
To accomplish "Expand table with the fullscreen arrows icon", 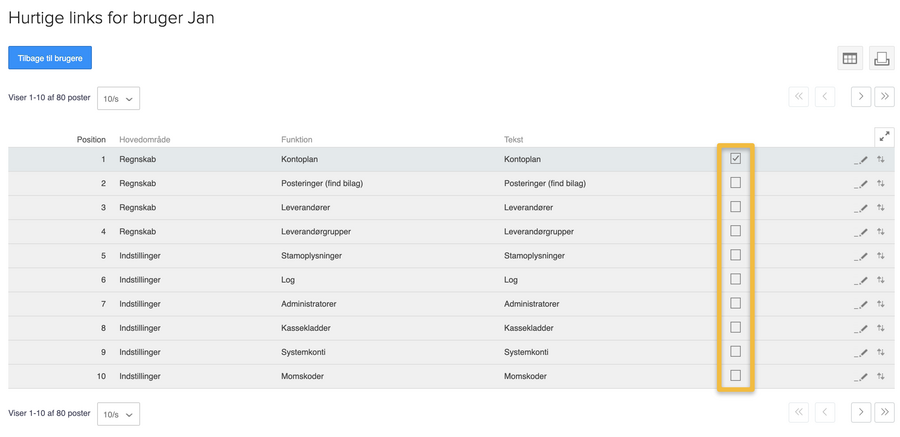I will (x=885, y=137).
